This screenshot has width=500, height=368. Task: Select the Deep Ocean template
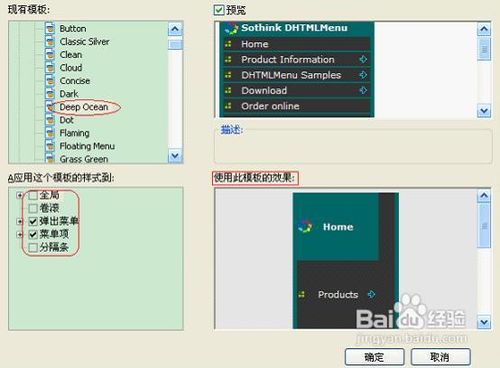[84, 107]
